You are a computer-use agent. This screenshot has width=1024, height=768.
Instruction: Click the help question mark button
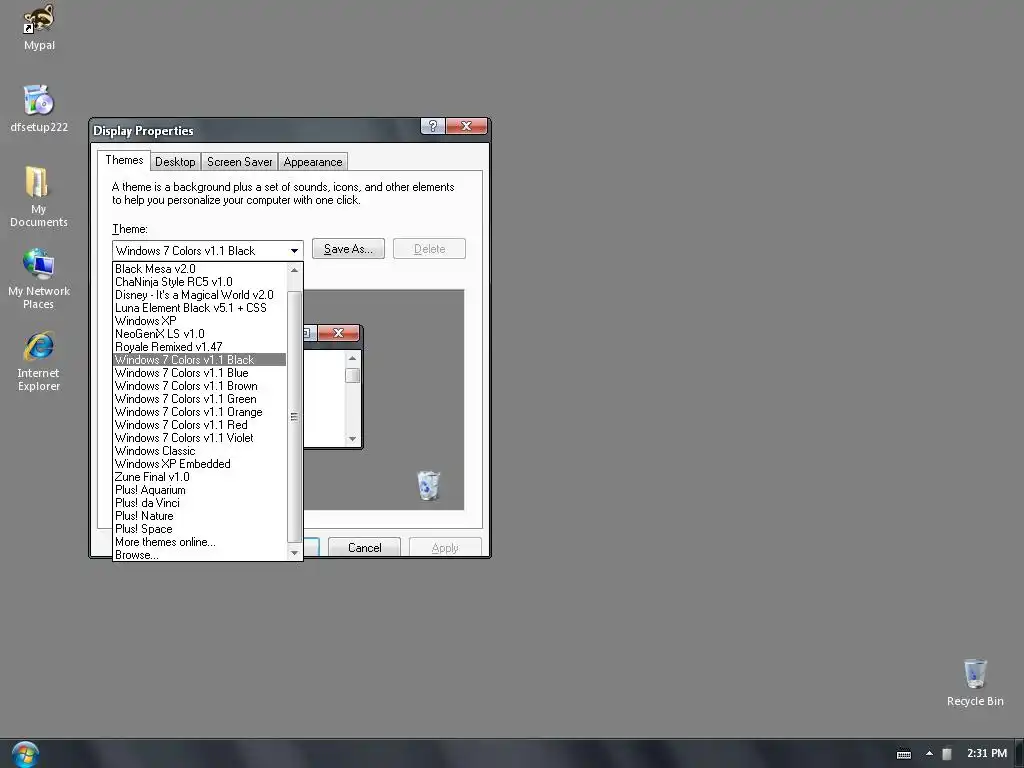[433, 126]
